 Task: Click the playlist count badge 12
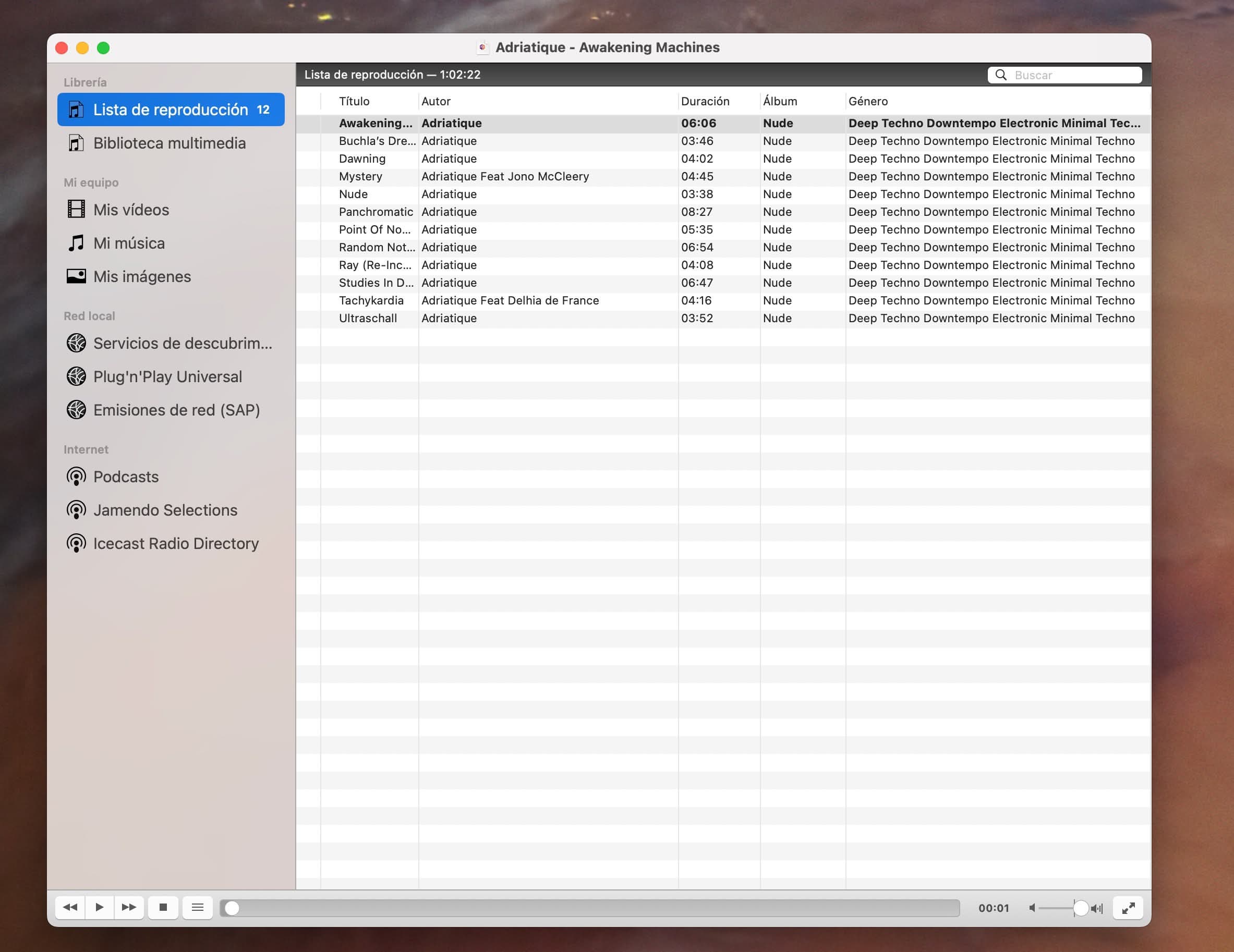(x=263, y=109)
